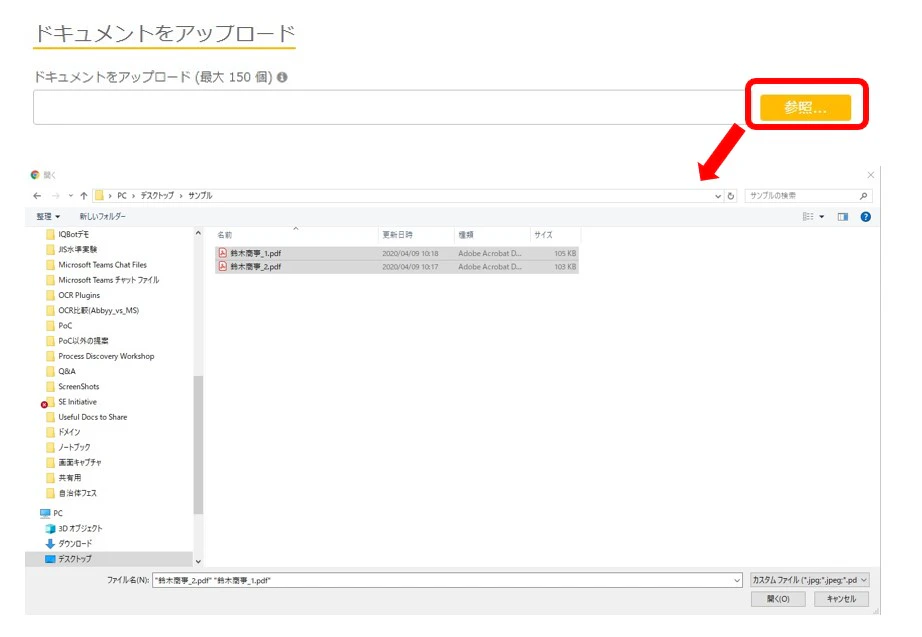The width and height of the screenshot is (922, 637).
Task: Select the IQBotデモ folder in tree
Action: tap(74, 234)
